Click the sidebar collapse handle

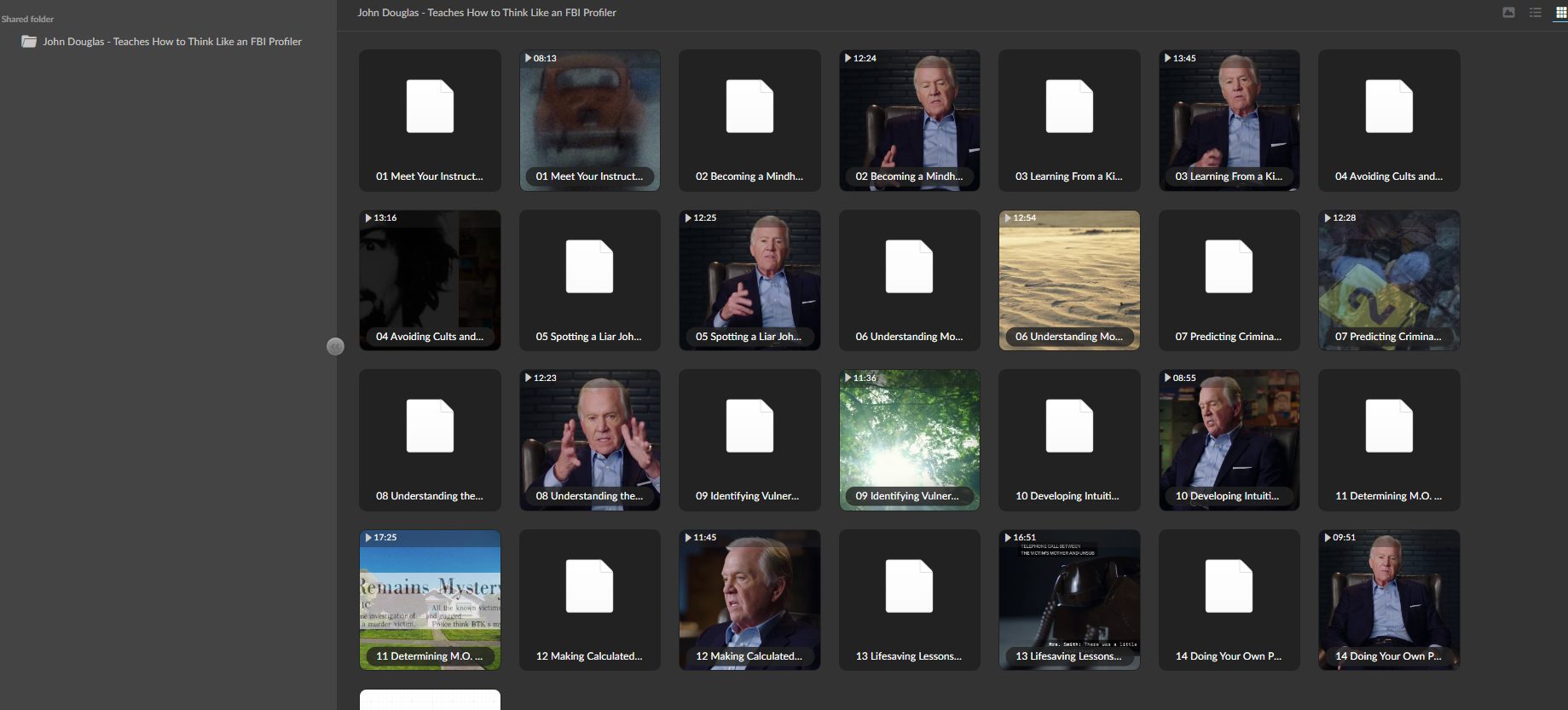pos(335,346)
